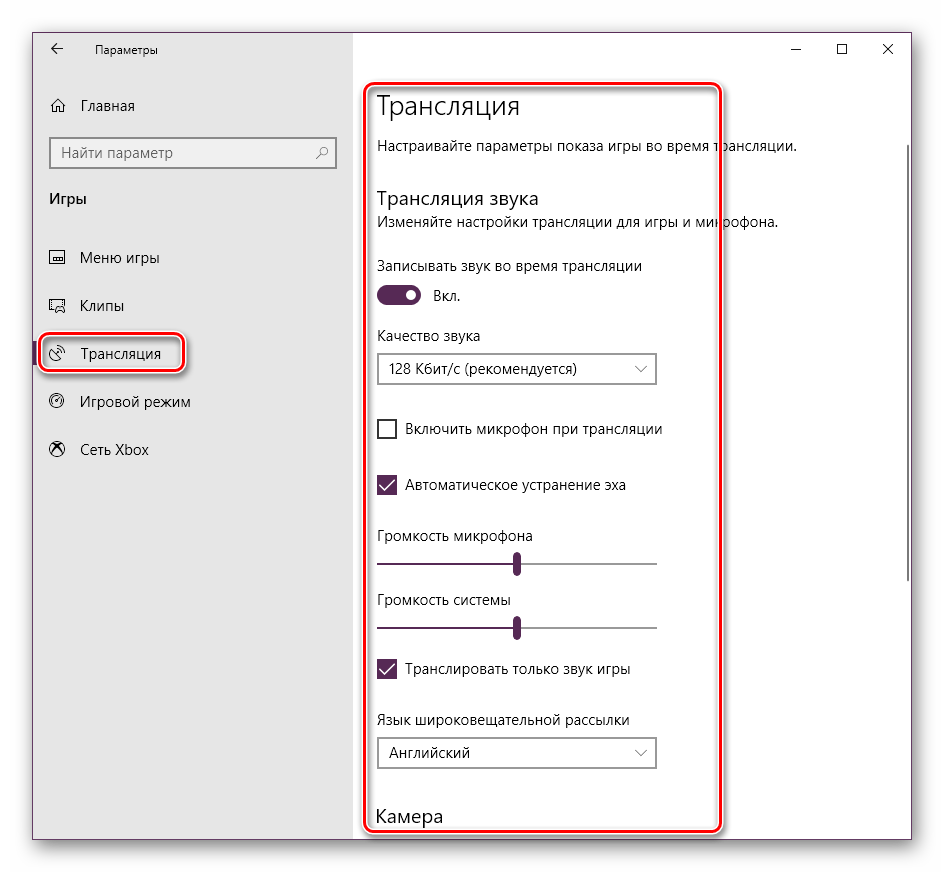Screen dimensions: 944x872
Task: Expand the Язык широковещательной рассылки dropdown
Action: click(x=516, y=753)
